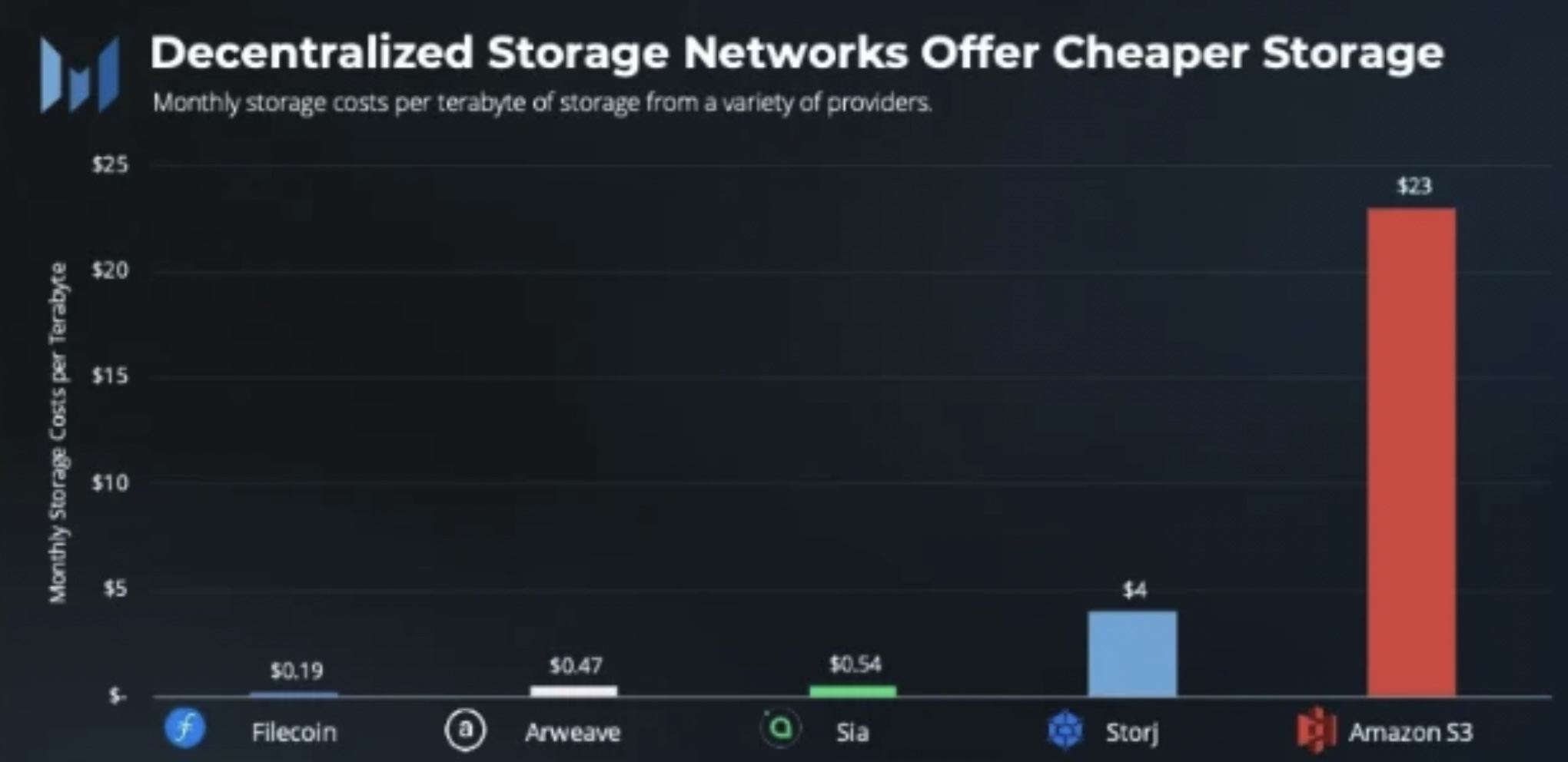Screen dimensions: 1568x762
Task: Click the subtitle about monthly storage costs
Action: 542,102
